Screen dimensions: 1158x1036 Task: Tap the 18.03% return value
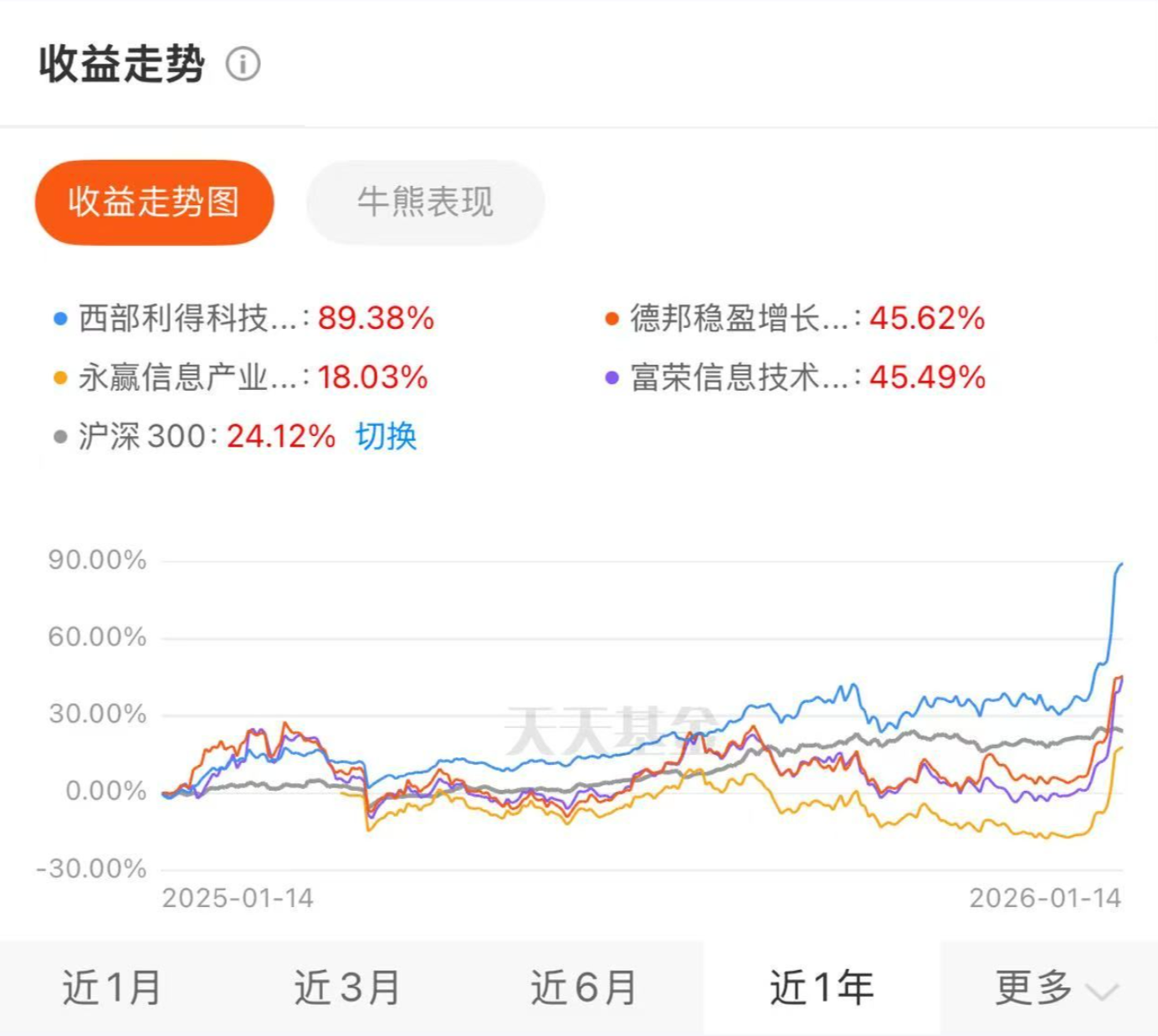(372, 378)
